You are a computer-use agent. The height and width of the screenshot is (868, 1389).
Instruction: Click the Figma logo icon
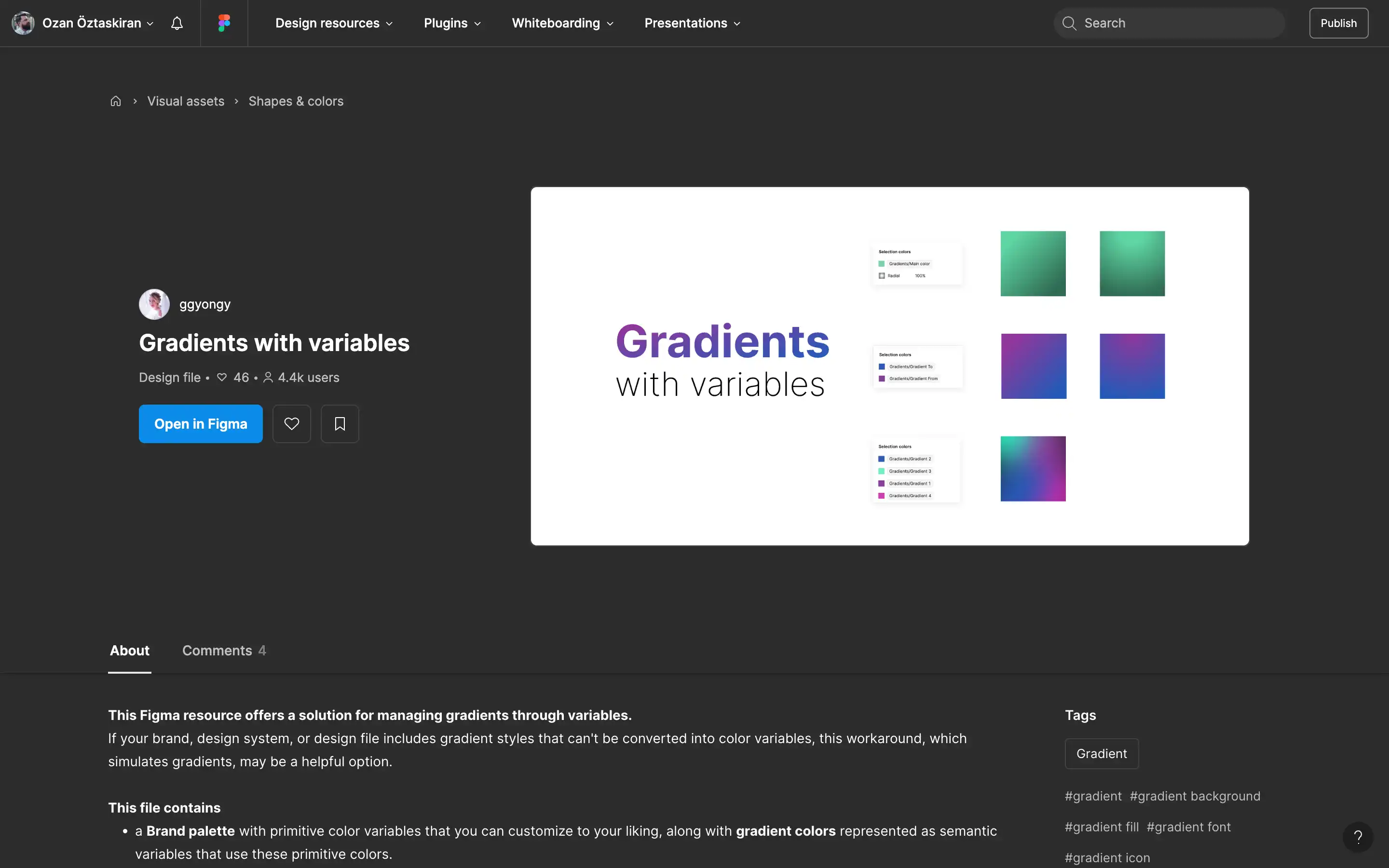[x=224, y=23]
